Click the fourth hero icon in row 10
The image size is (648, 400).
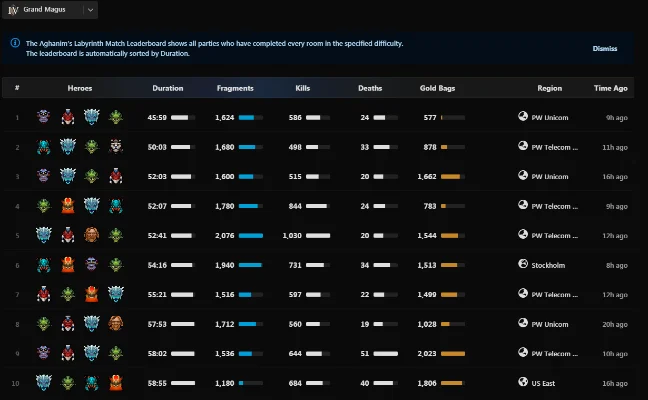pyautogui.click(x=116, y=383)
